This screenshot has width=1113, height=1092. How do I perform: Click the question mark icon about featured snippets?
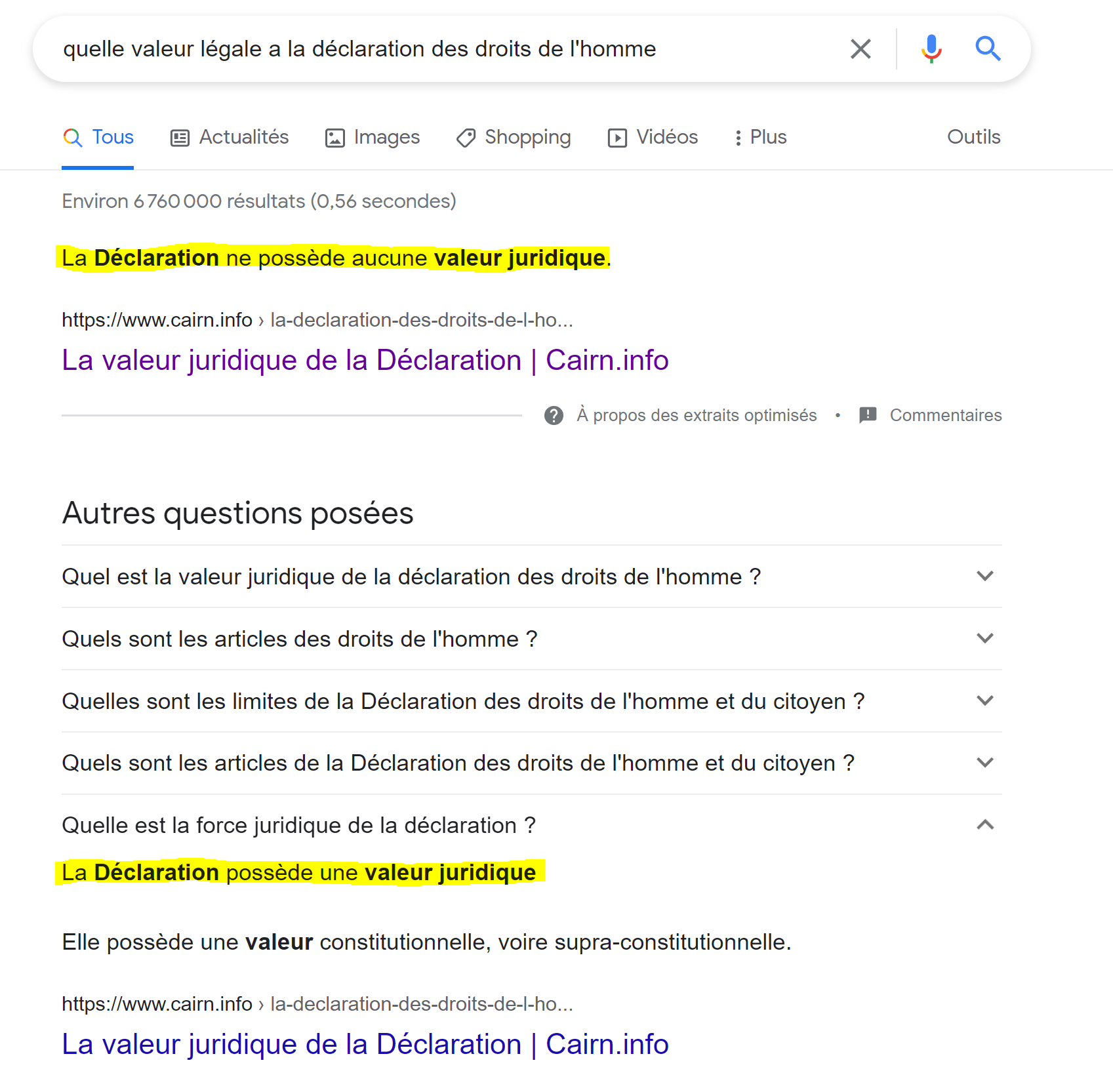[554, 415]
